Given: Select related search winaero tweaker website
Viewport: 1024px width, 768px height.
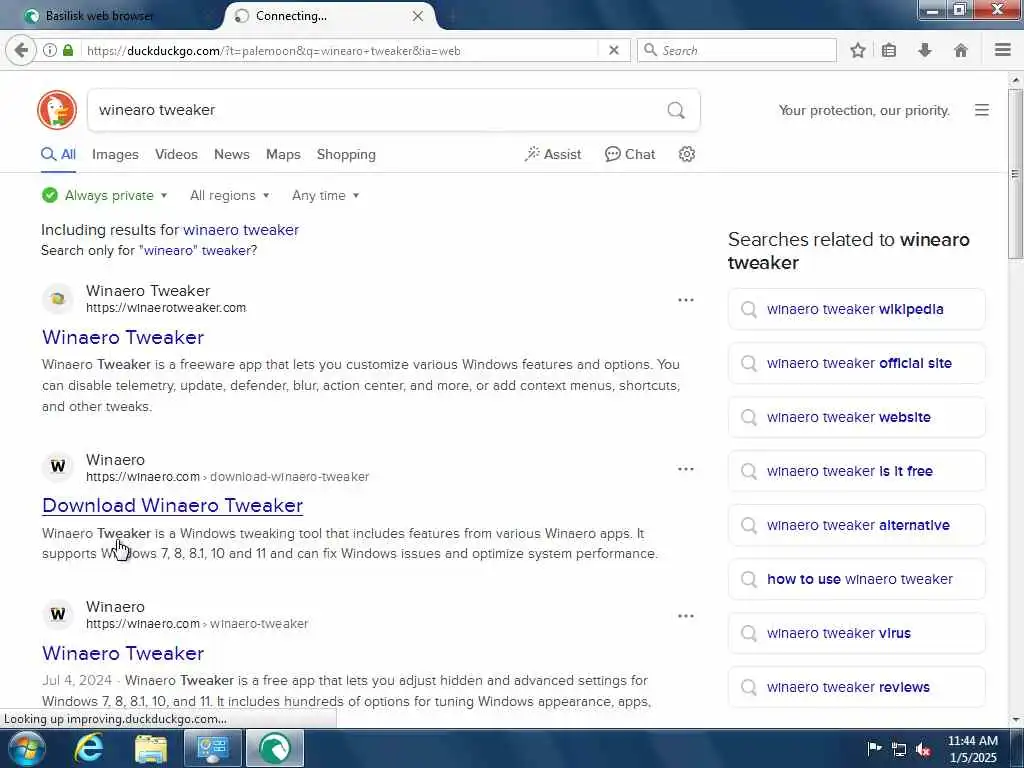Looking at the screenshot, I should [x=856, y=417].
